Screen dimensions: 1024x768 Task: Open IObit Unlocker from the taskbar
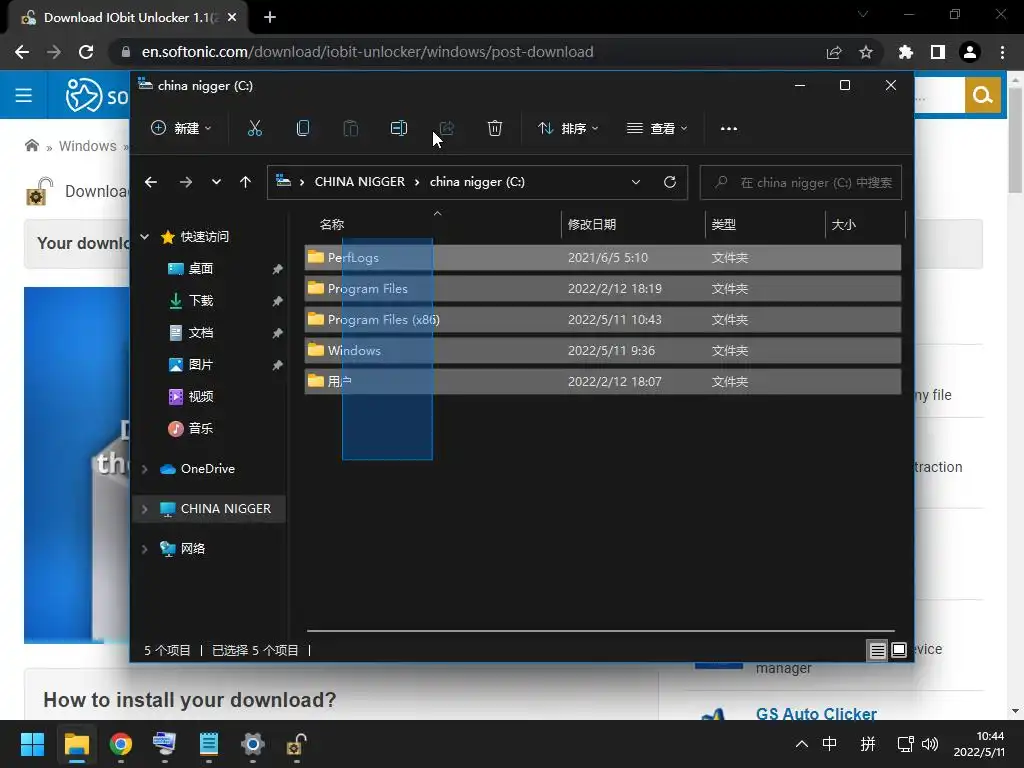296,744
